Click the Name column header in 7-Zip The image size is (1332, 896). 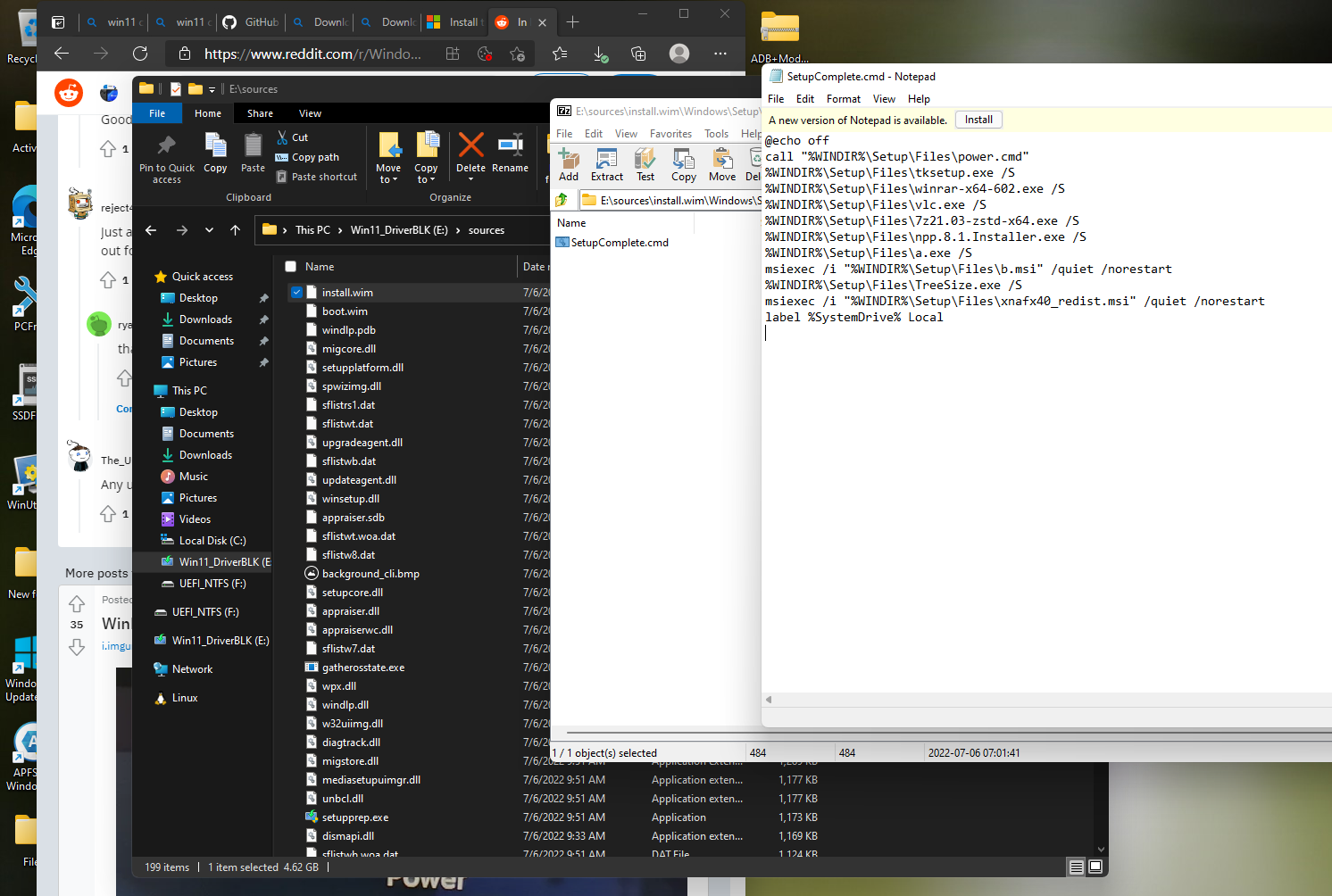tap(571, 223)
